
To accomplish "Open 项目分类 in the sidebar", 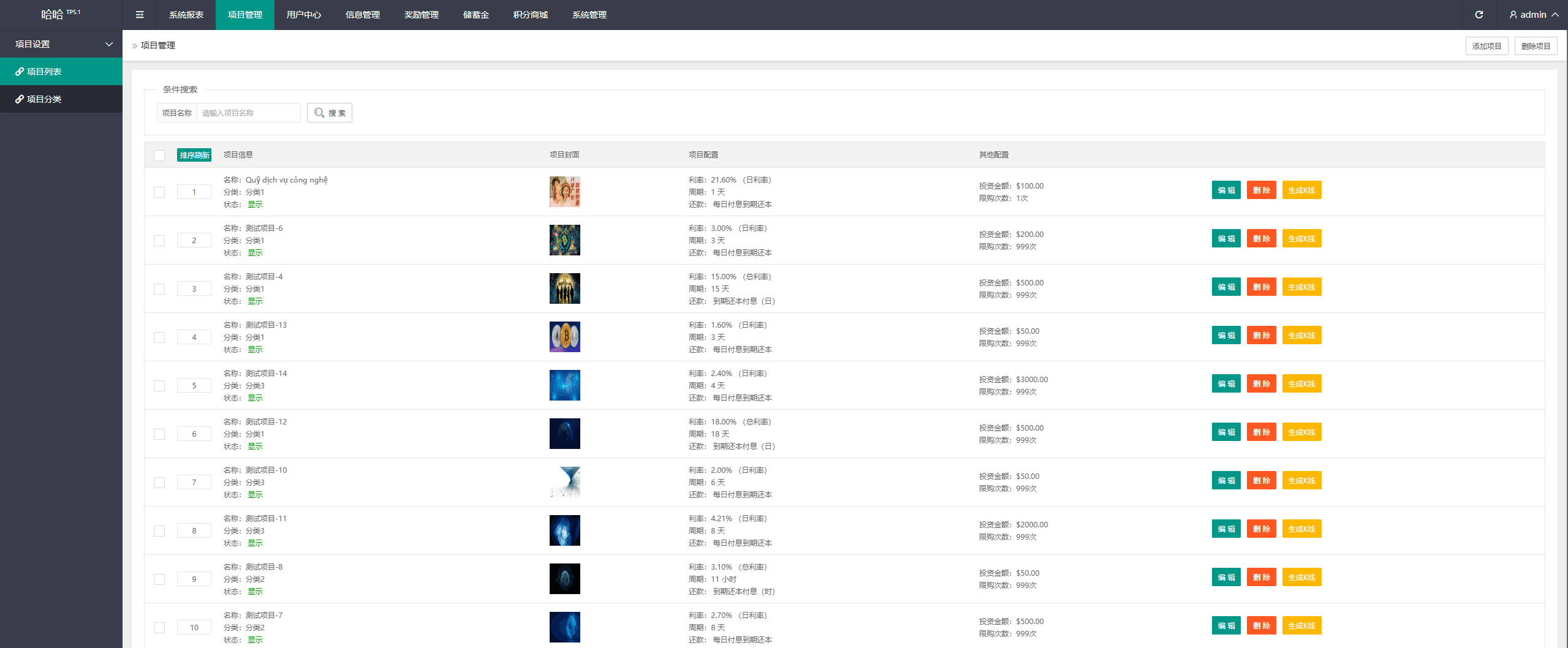I will pyautogui.click(x=61, y=99).
